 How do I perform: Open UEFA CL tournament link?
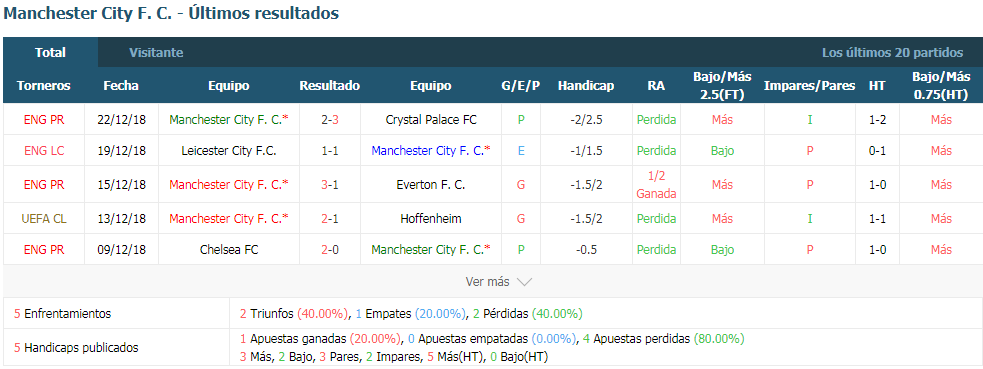click(x=44, y=219)
